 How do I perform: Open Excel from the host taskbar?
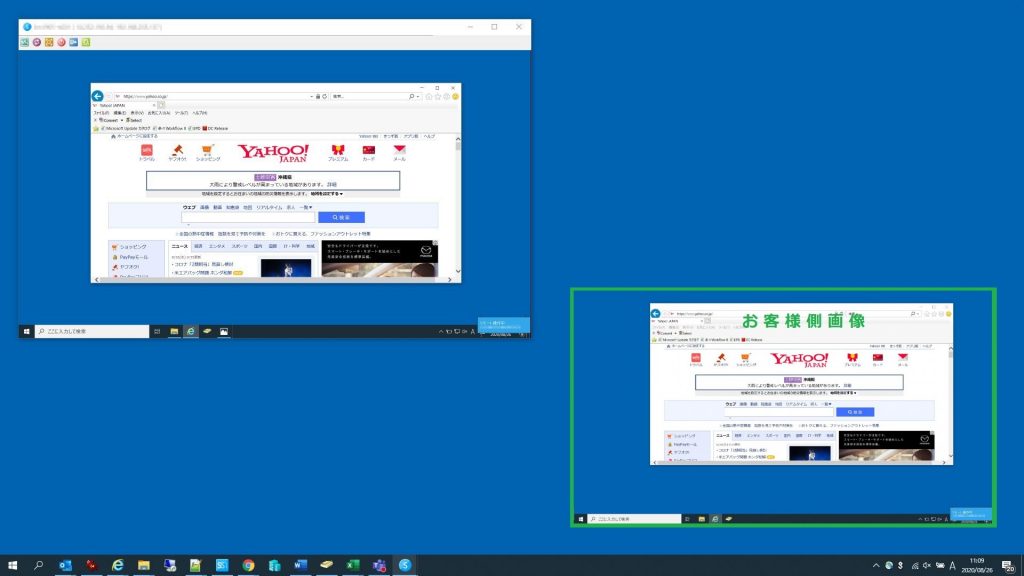tap(353, 565)
